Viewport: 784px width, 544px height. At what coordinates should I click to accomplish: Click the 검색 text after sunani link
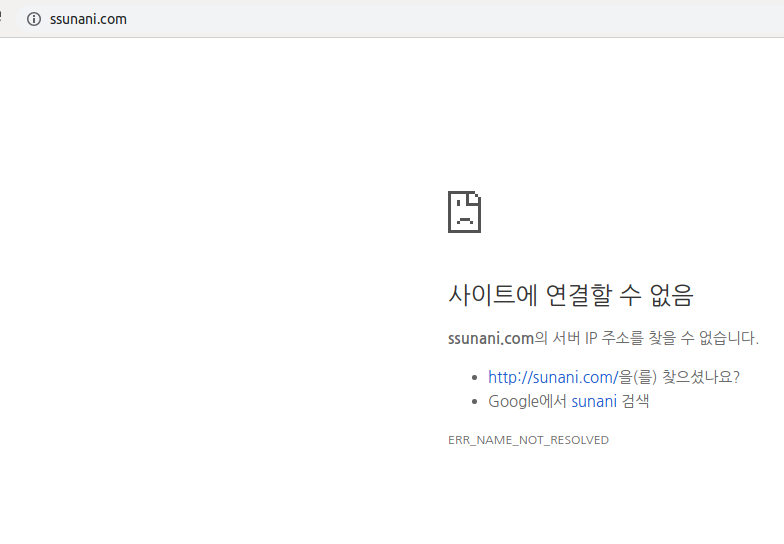click(635, 402)
